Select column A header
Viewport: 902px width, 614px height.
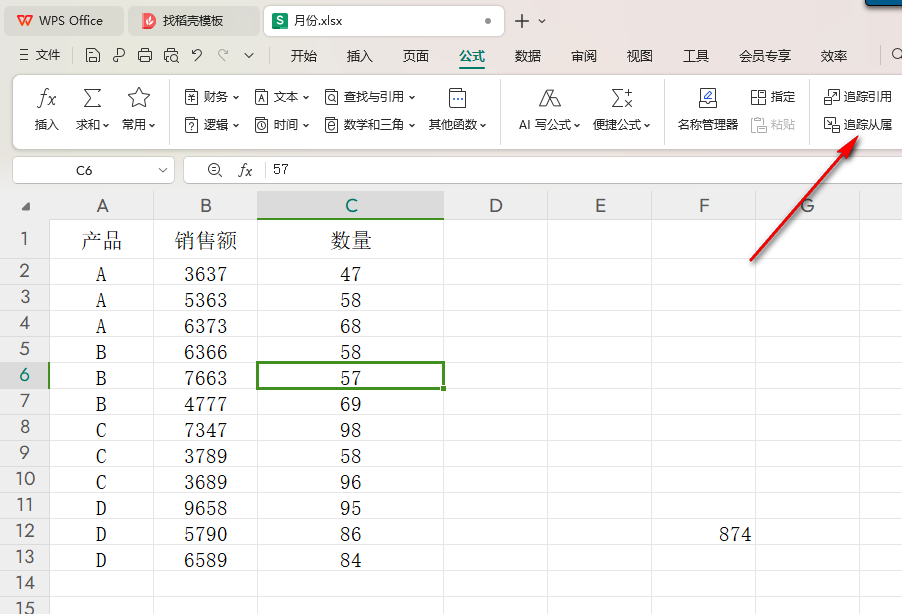click(102, 205)
